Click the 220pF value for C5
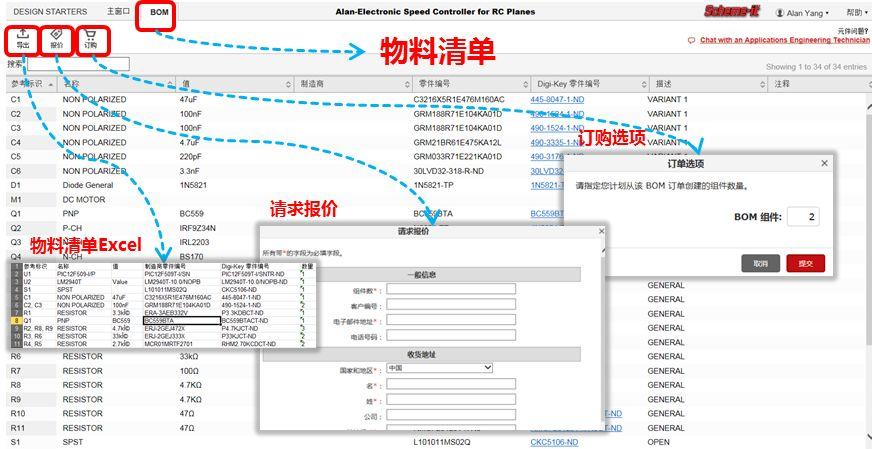The width and height of the screenshot is (872, 449). coord(191,157)
